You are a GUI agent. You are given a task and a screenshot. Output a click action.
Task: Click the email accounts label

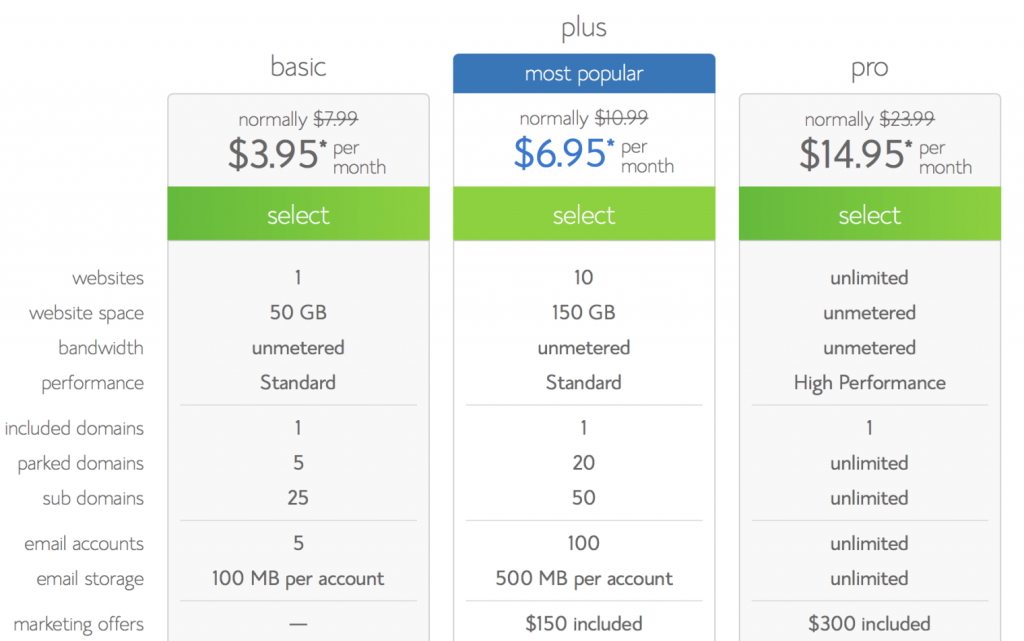[82, 543]
